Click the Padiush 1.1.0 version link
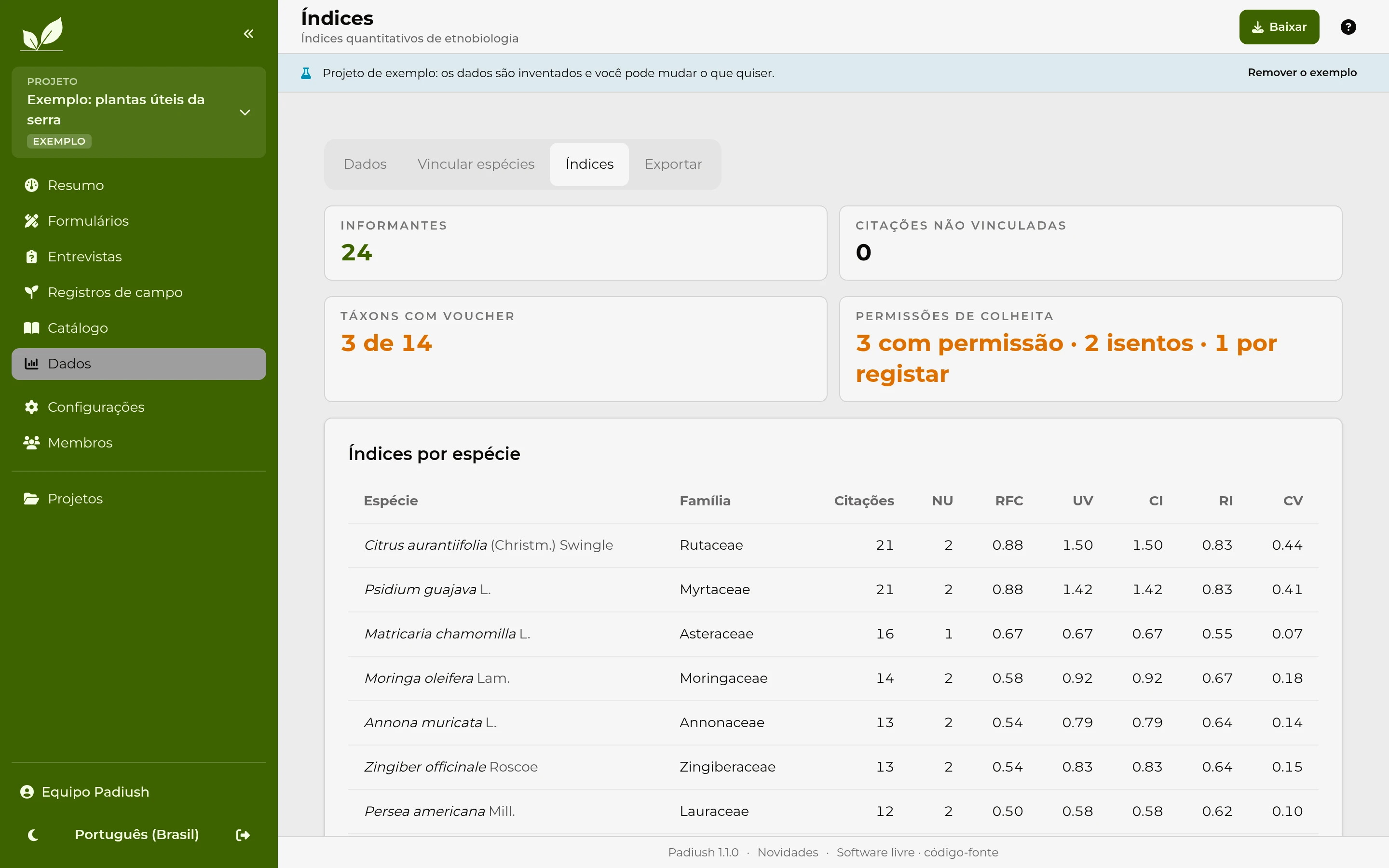Image resolution: width=1389 pixels, height=868 pixels. pyautogui.click(x=703, y=852)
